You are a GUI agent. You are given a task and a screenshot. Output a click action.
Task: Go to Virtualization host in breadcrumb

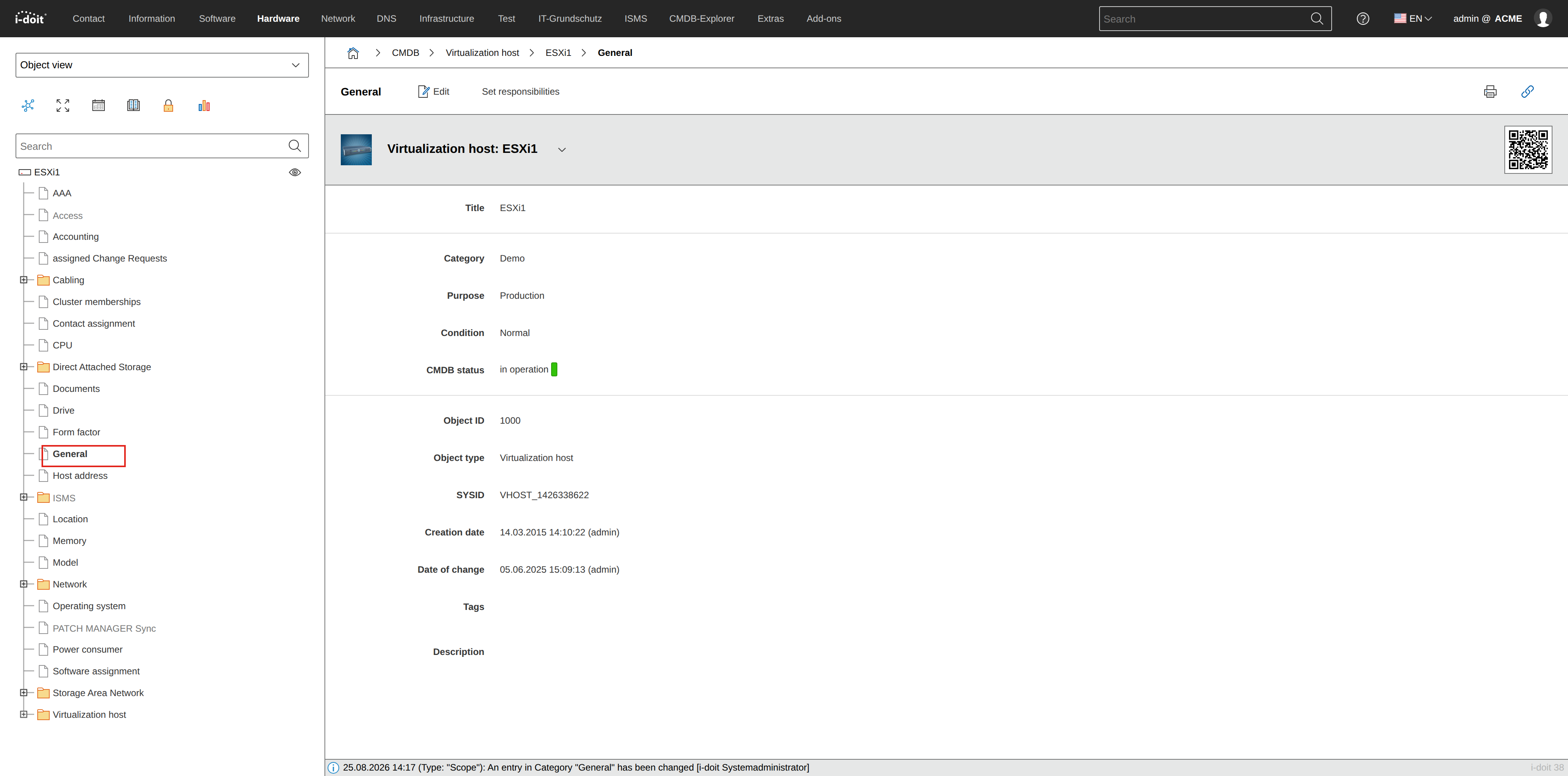[x=482, y=53]
